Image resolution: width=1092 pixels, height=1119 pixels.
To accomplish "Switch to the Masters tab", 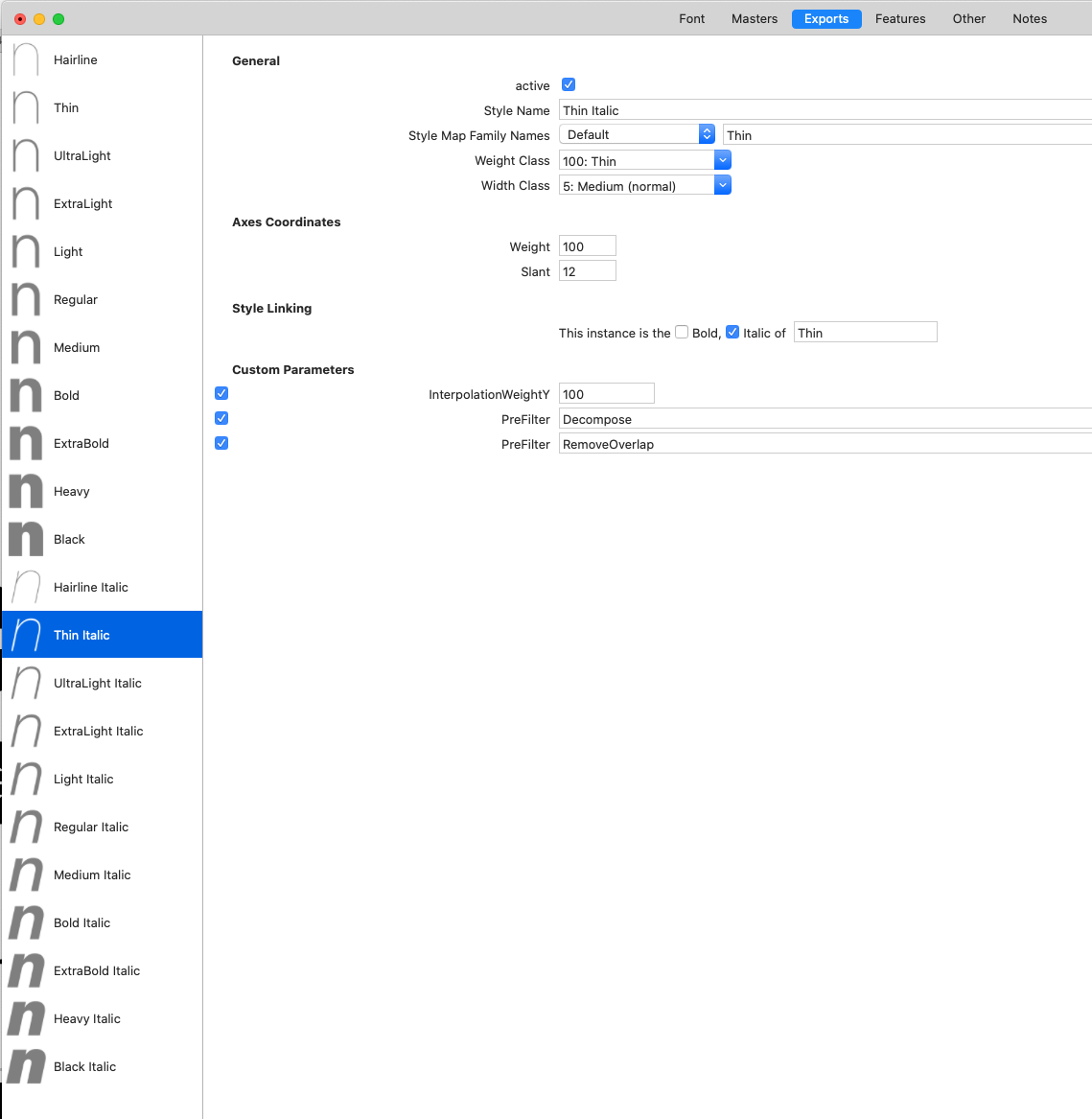I will pyautogui.click(x=755, y=19).
